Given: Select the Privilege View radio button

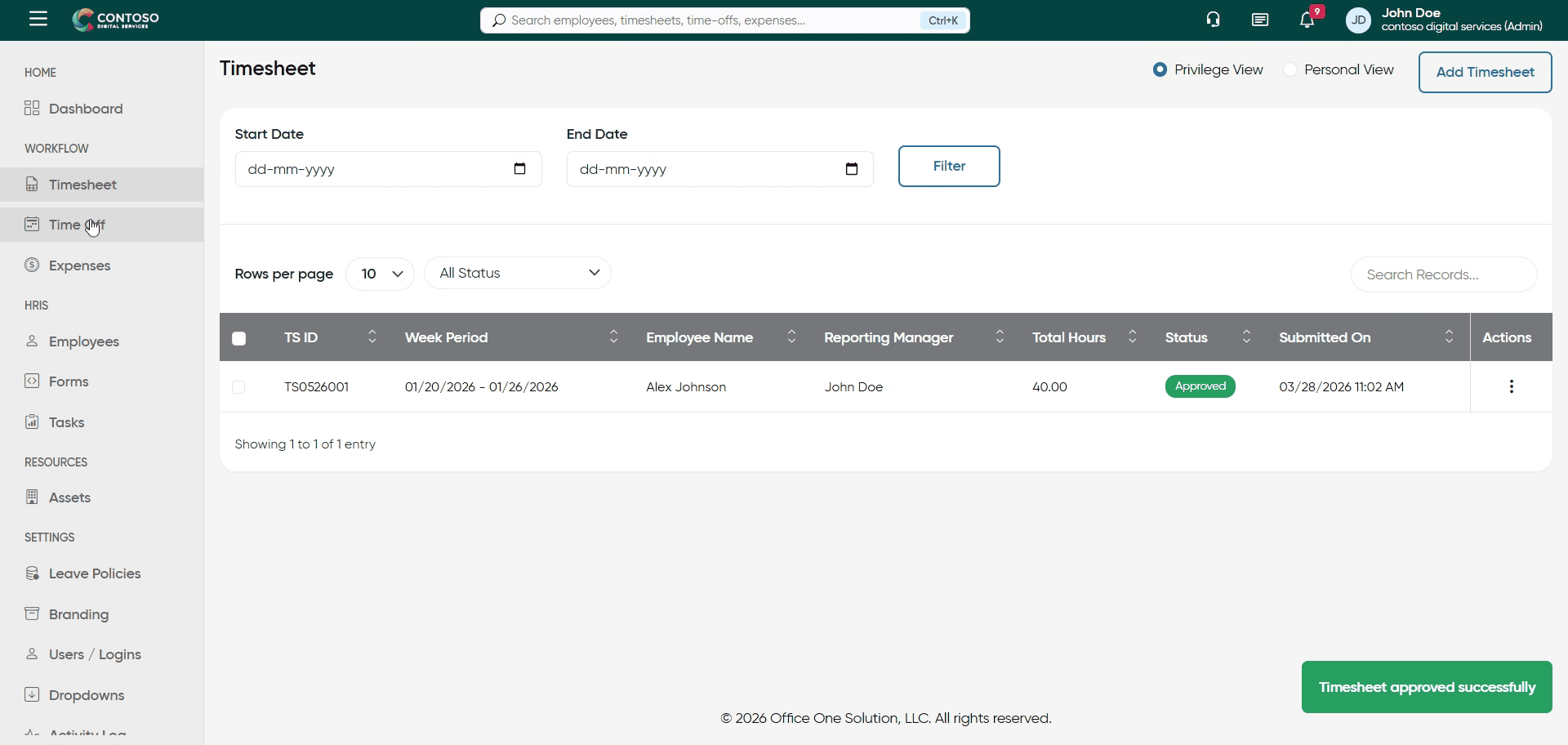Looking at the screenshot, I should pyautogui.click(x=1160, y=70).
